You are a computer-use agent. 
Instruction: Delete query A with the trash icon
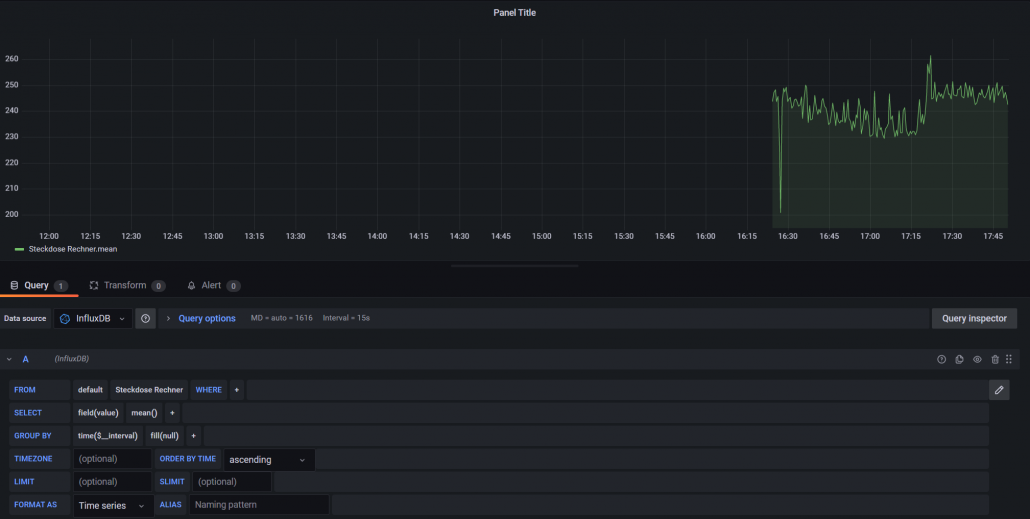(995, 359)
